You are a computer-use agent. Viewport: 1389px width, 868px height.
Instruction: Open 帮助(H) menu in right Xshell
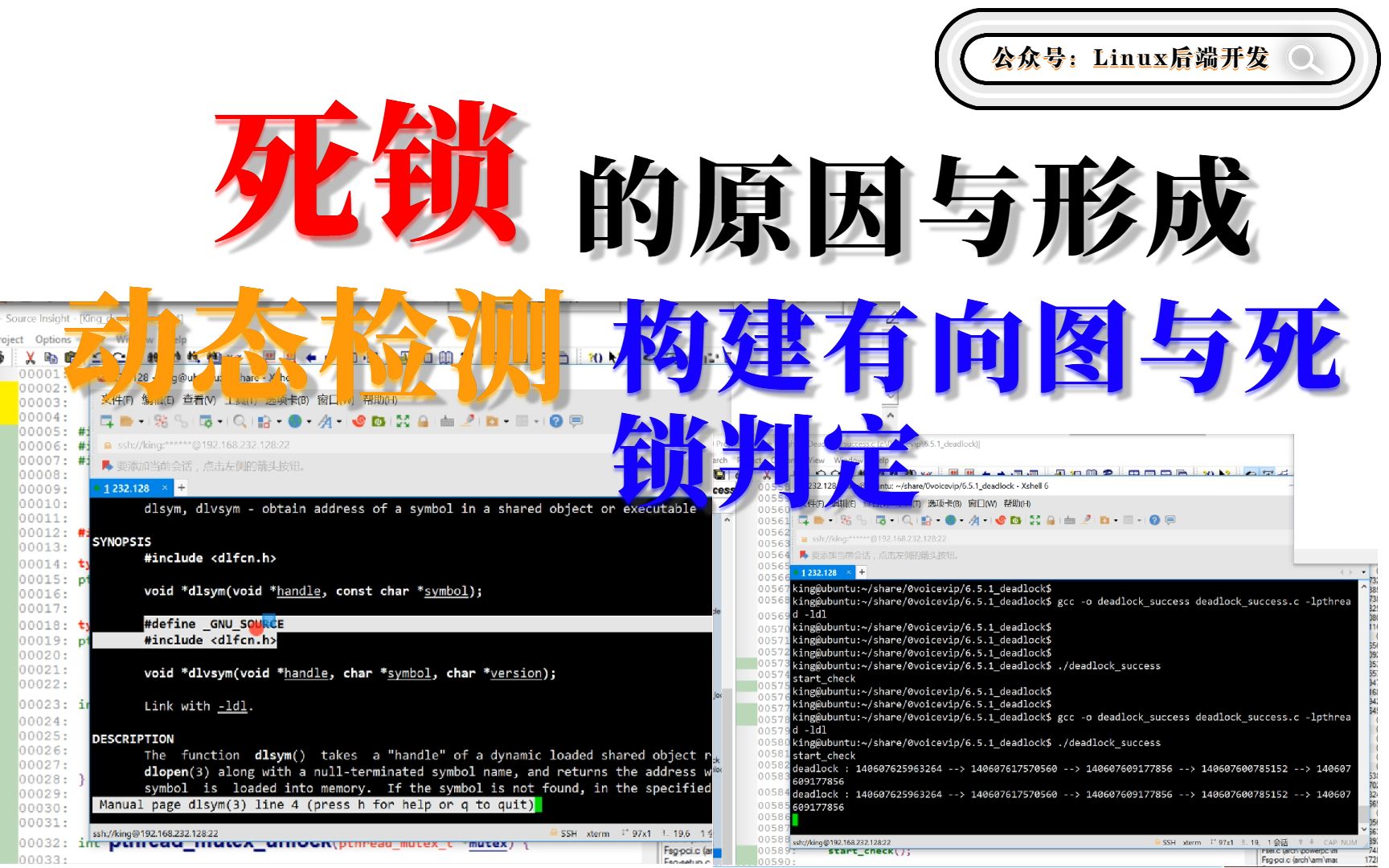pyautogui.click(x=1017, y=503)
